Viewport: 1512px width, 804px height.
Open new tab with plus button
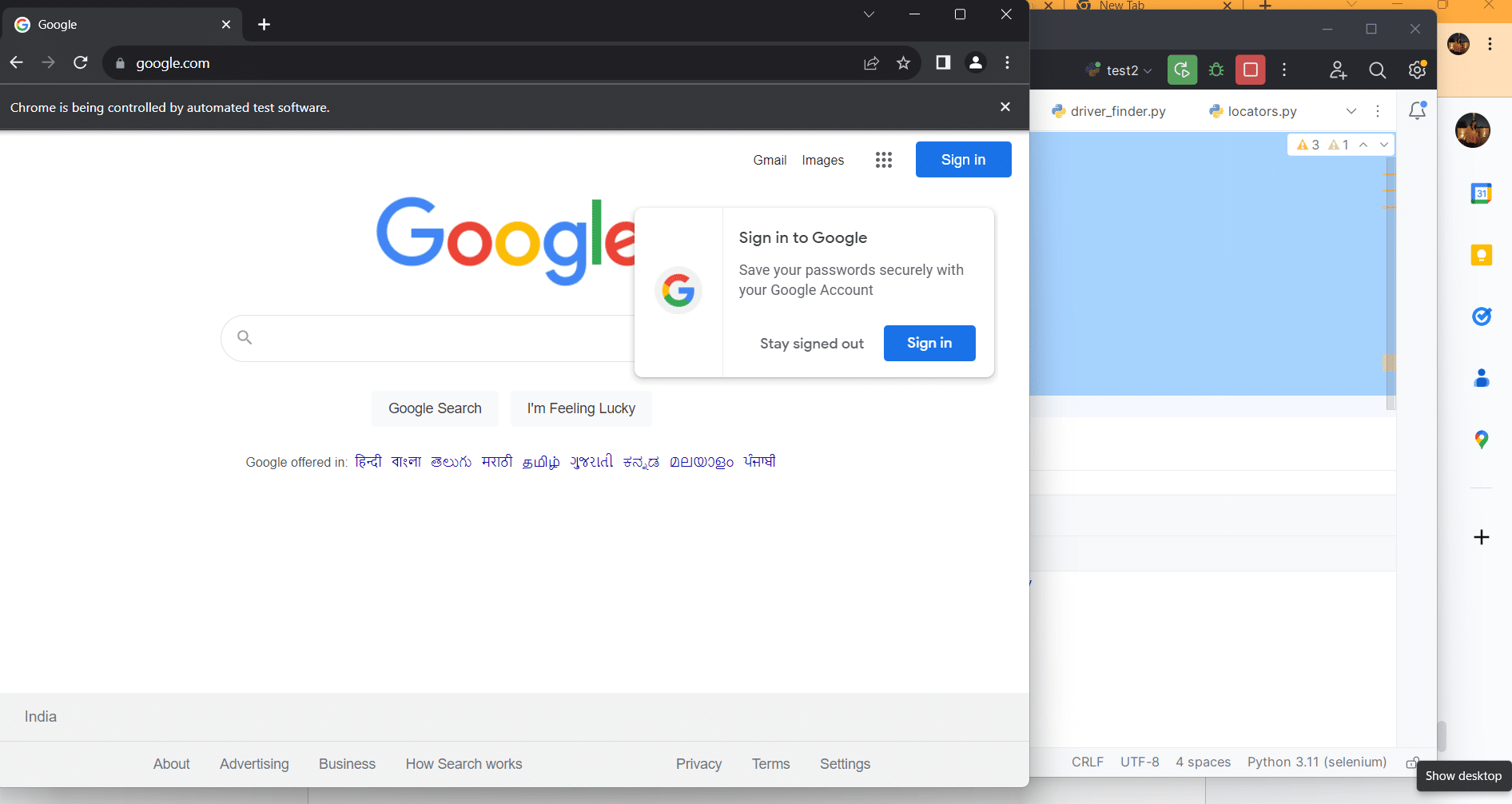tap(265, 24)
